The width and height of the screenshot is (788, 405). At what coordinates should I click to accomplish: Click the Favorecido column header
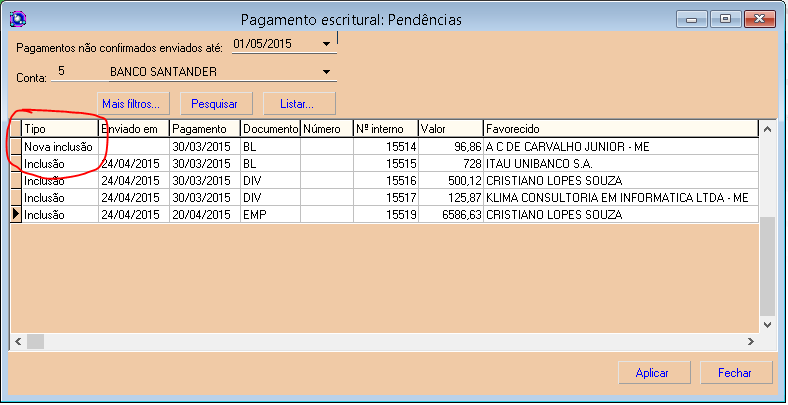pyautogui.click(x=621, y=129)
